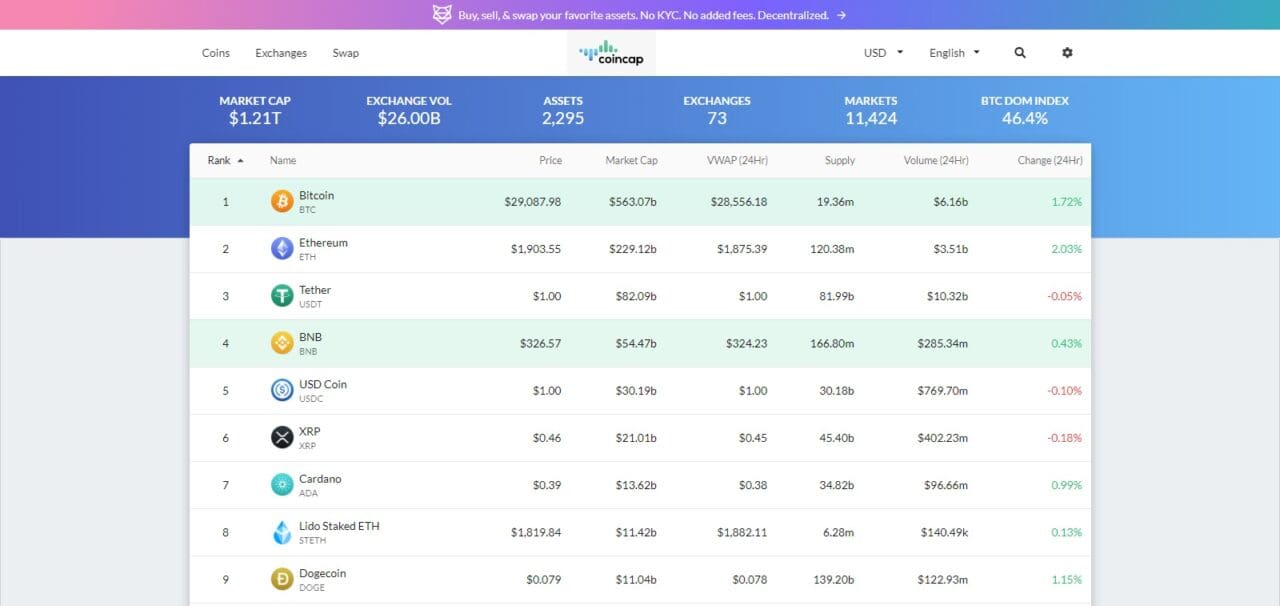Click the BNB coin icon
Image resolution: width=1280 pixels, height=606 pixels.
282,343
